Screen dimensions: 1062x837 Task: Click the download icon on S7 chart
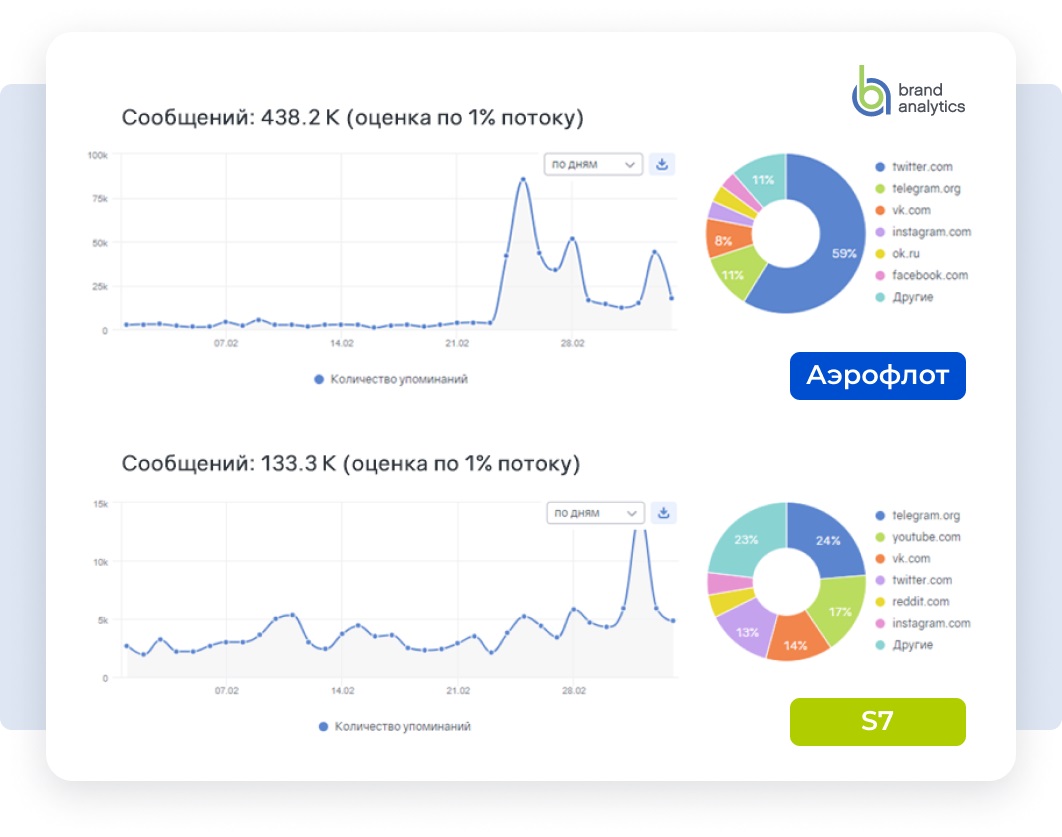(x=664, y=513)
